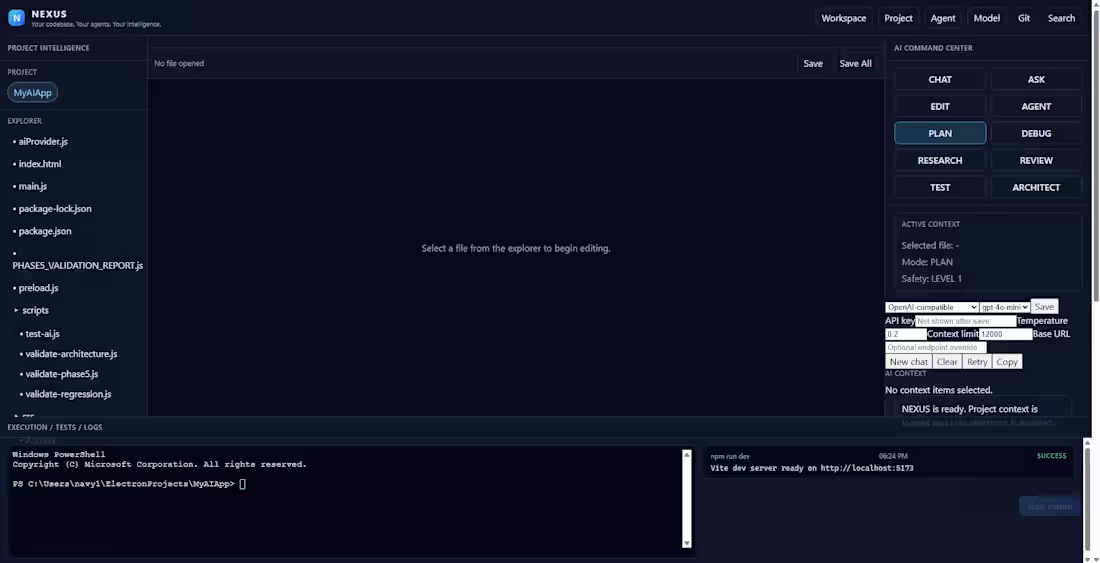
Task: Switch to TEST mode
Action: 939,187
